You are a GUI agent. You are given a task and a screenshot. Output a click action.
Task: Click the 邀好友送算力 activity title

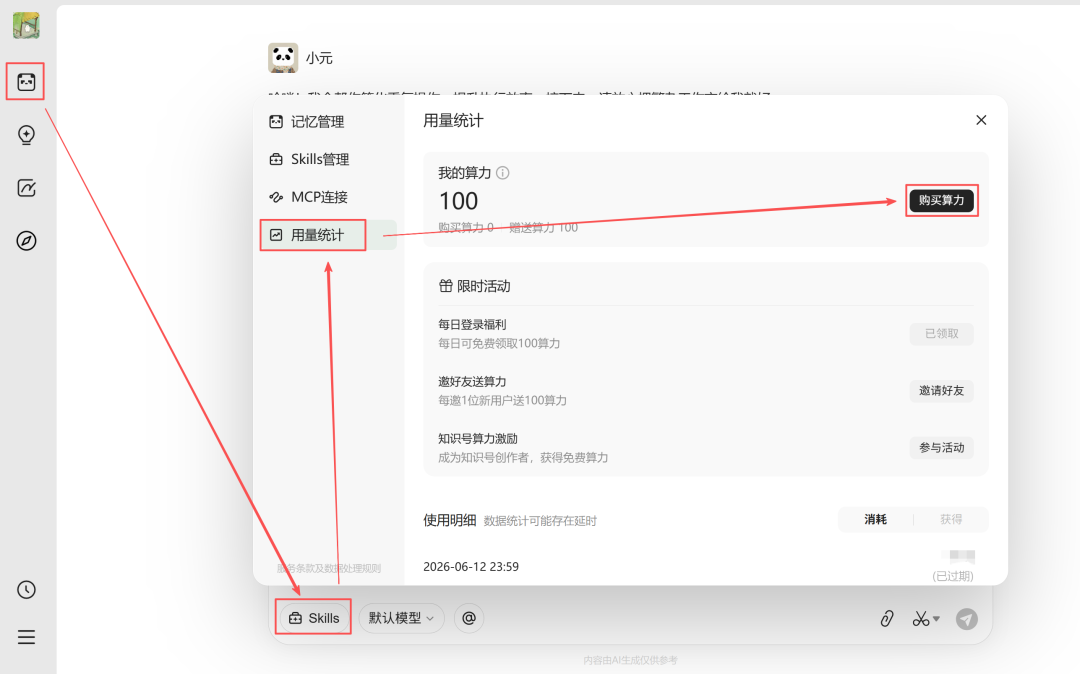[x=472, y=381]
